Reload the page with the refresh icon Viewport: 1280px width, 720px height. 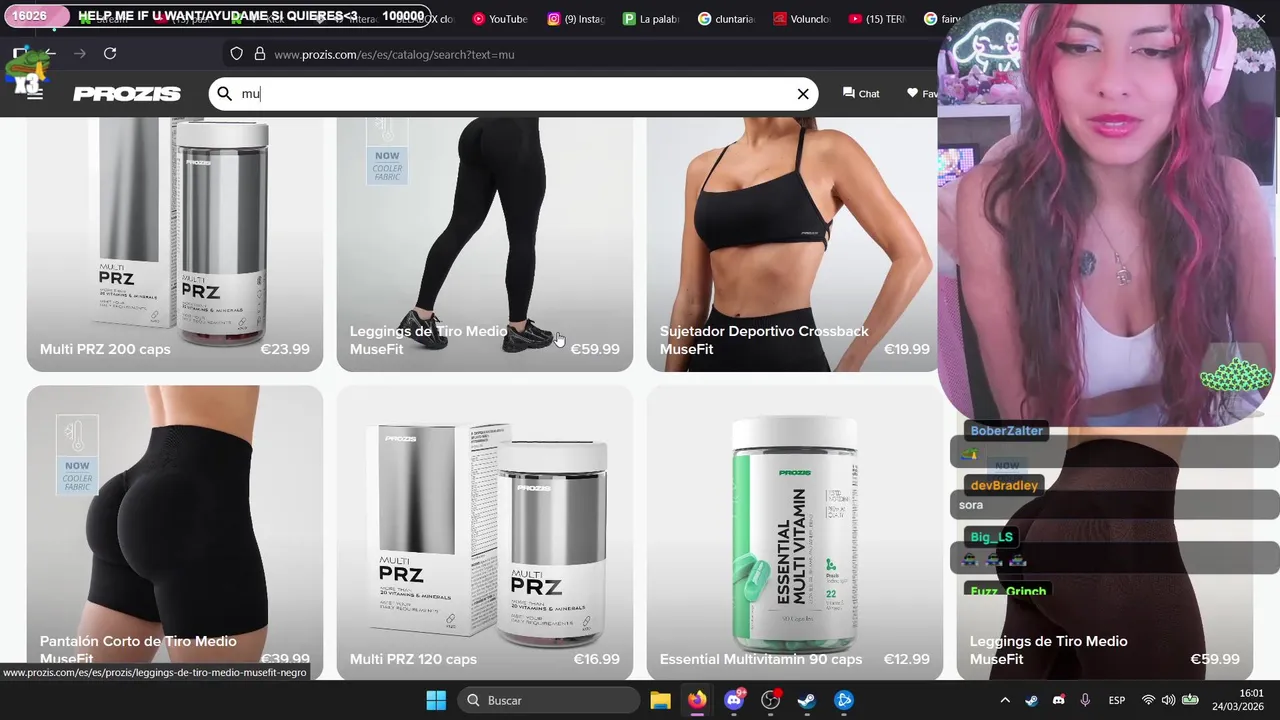[x=110, y=53]
